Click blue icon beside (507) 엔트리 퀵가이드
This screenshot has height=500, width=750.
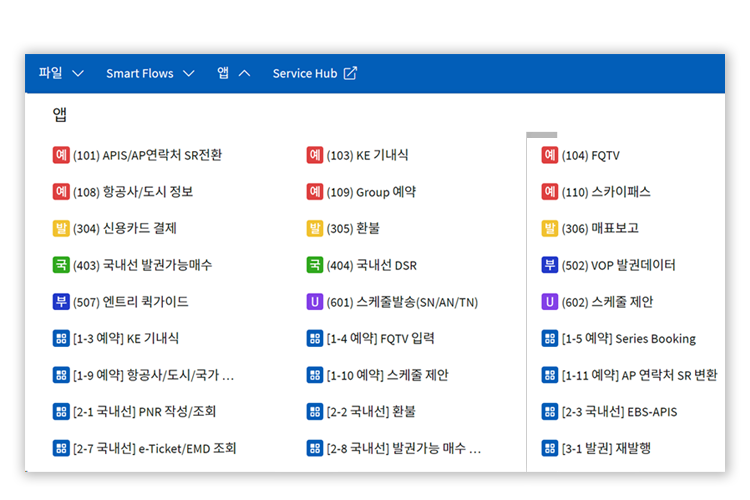[61, 302]
